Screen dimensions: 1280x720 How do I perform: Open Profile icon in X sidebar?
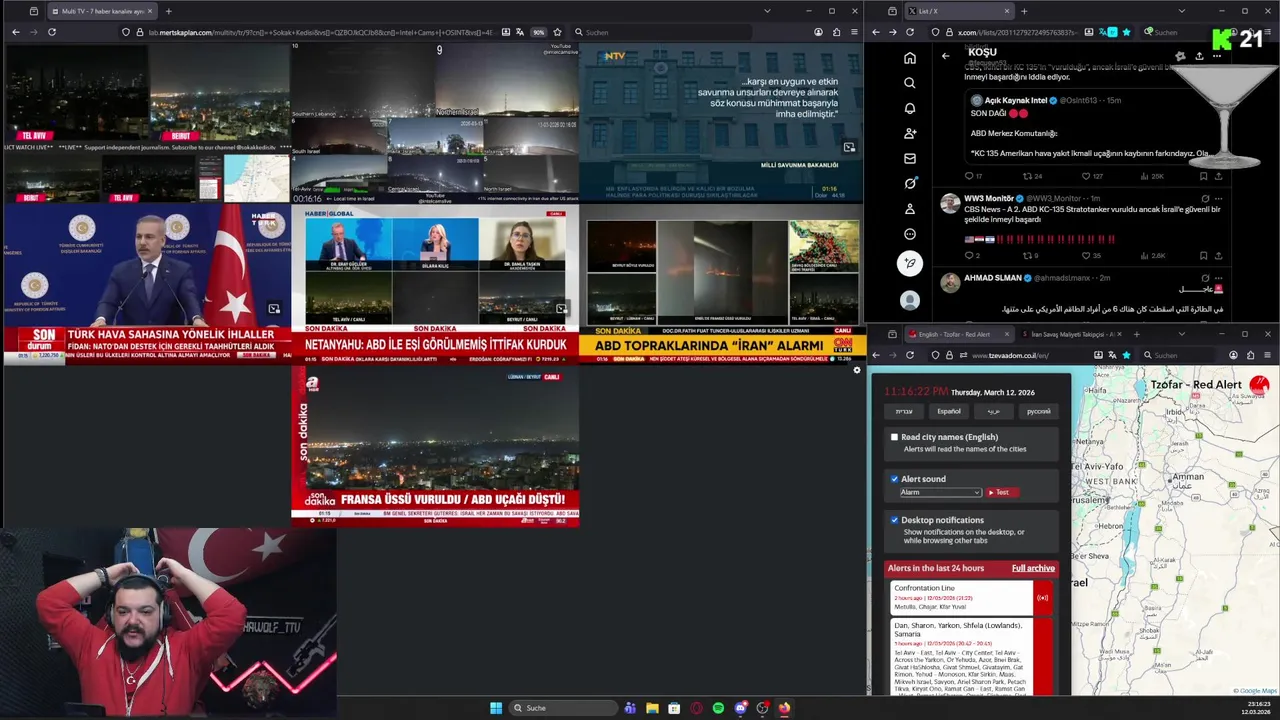pyautogui.click(x=909, y=209)
